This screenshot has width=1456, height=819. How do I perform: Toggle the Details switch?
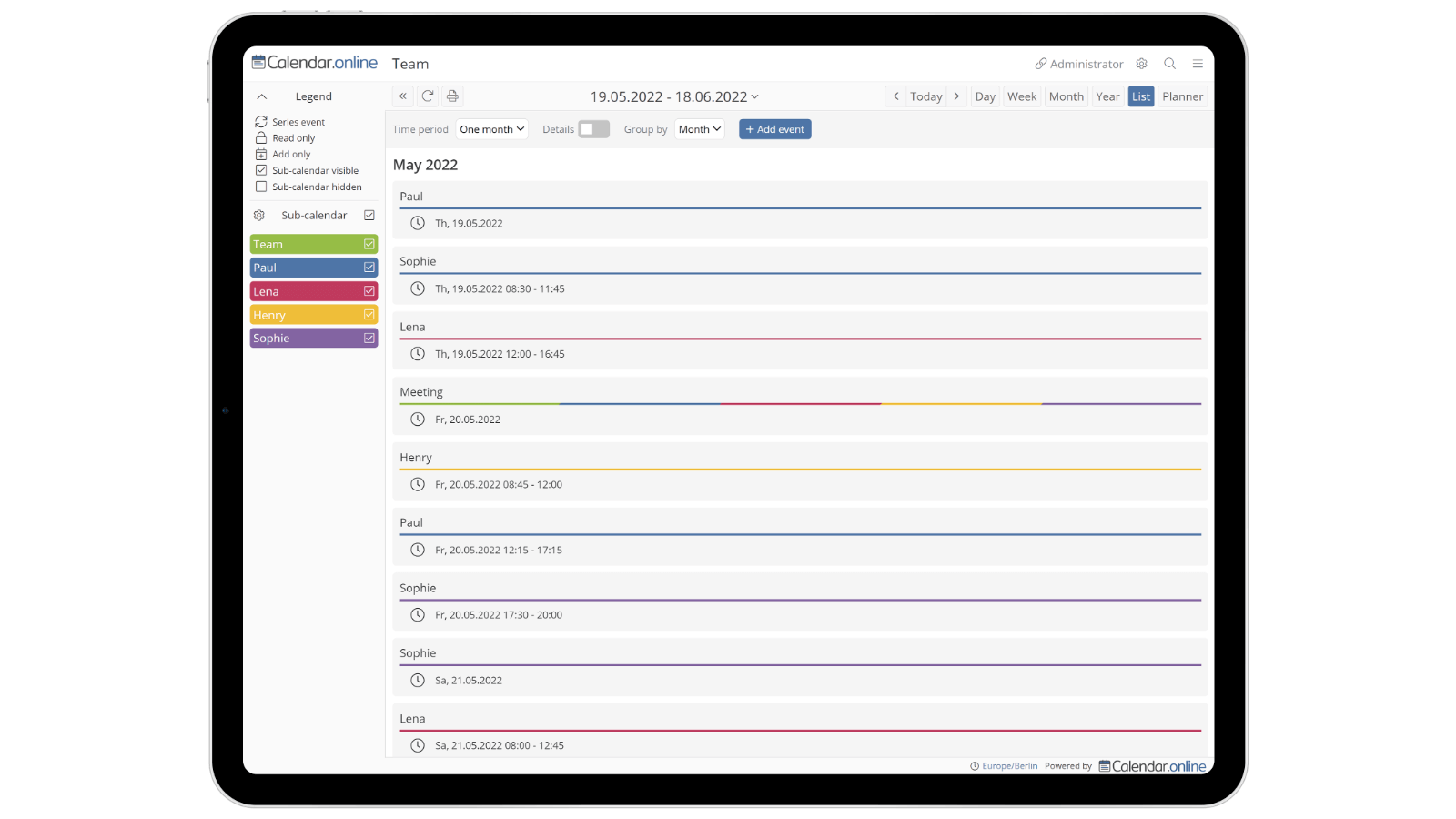[594, 129]
